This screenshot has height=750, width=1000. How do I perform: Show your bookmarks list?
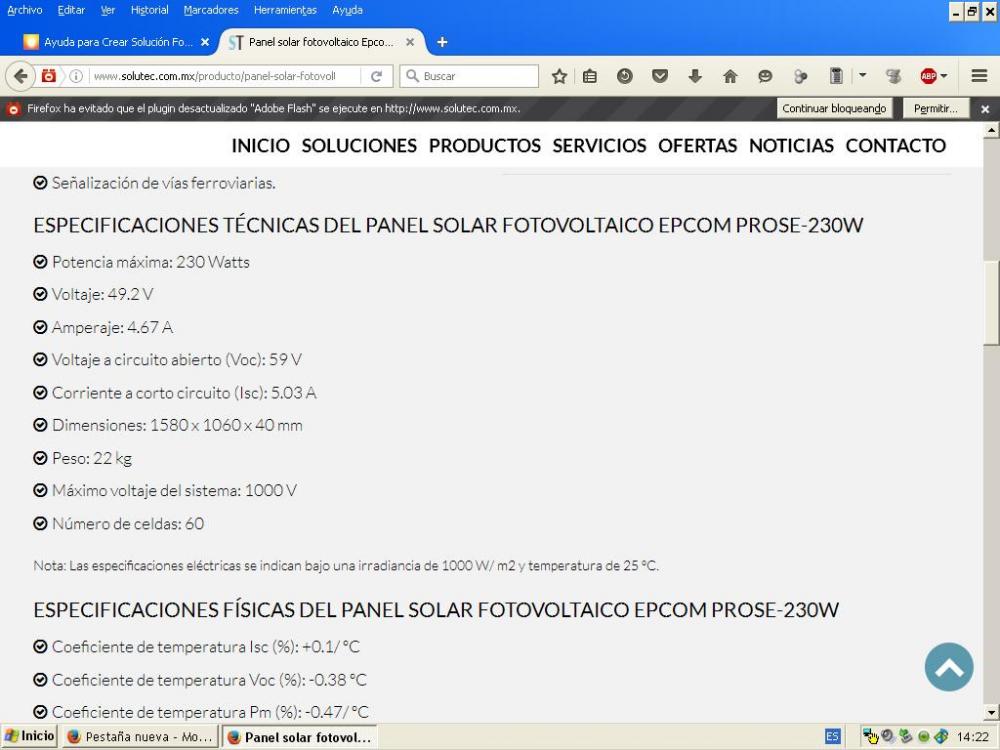pyautogui.click(x=590, y=76)
